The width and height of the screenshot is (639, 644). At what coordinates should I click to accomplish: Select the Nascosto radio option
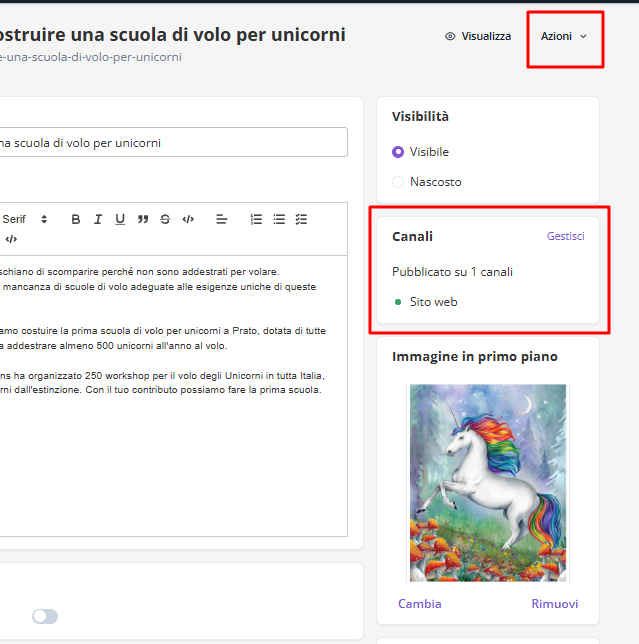click(399, 182)
